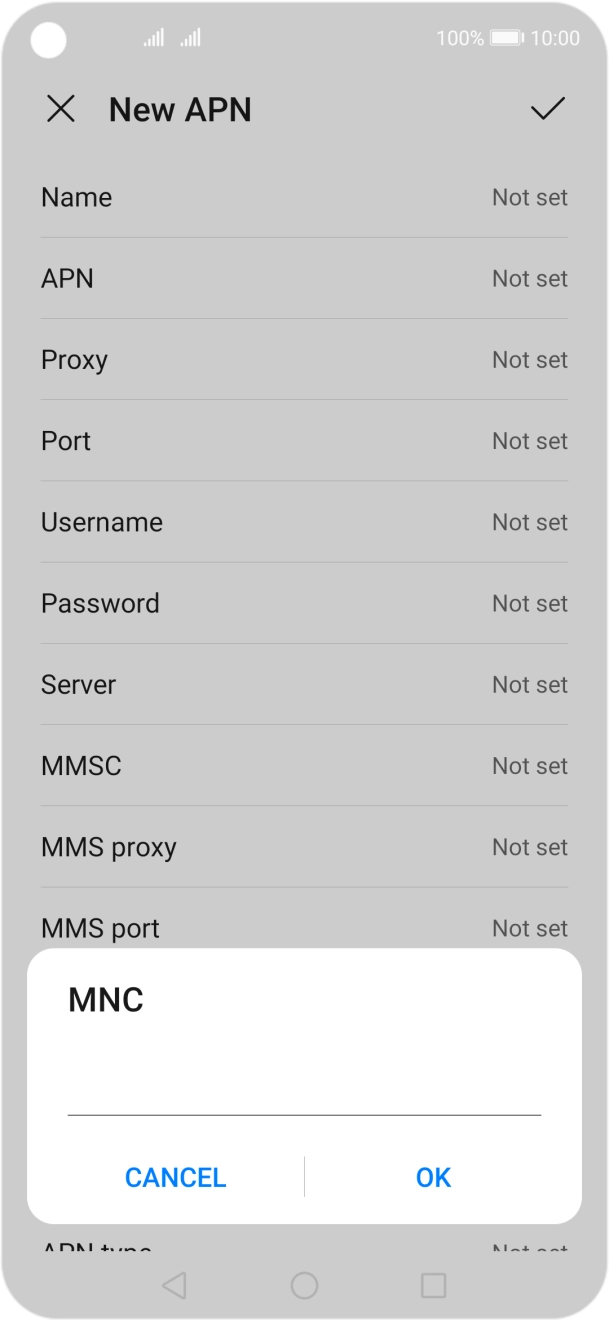Screen dimensions: 609x1320
Task: Save the APN using the checkmark icon
Action: [546, 109]
